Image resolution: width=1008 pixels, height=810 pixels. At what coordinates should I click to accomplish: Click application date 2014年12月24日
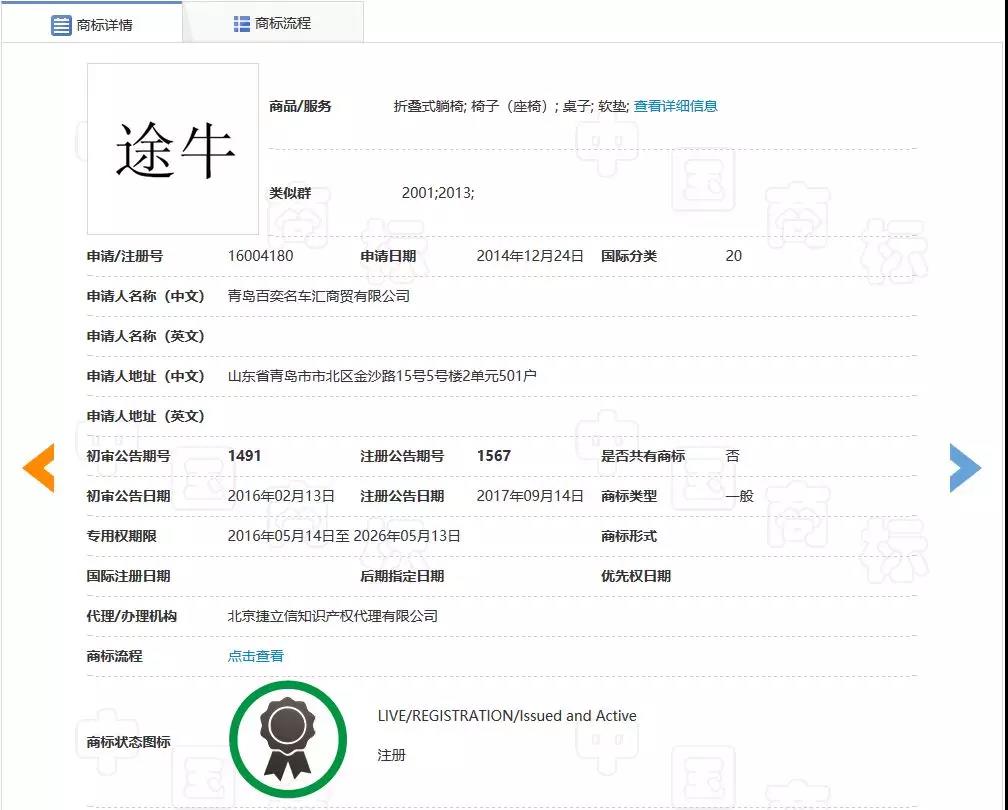pos(530,256)
